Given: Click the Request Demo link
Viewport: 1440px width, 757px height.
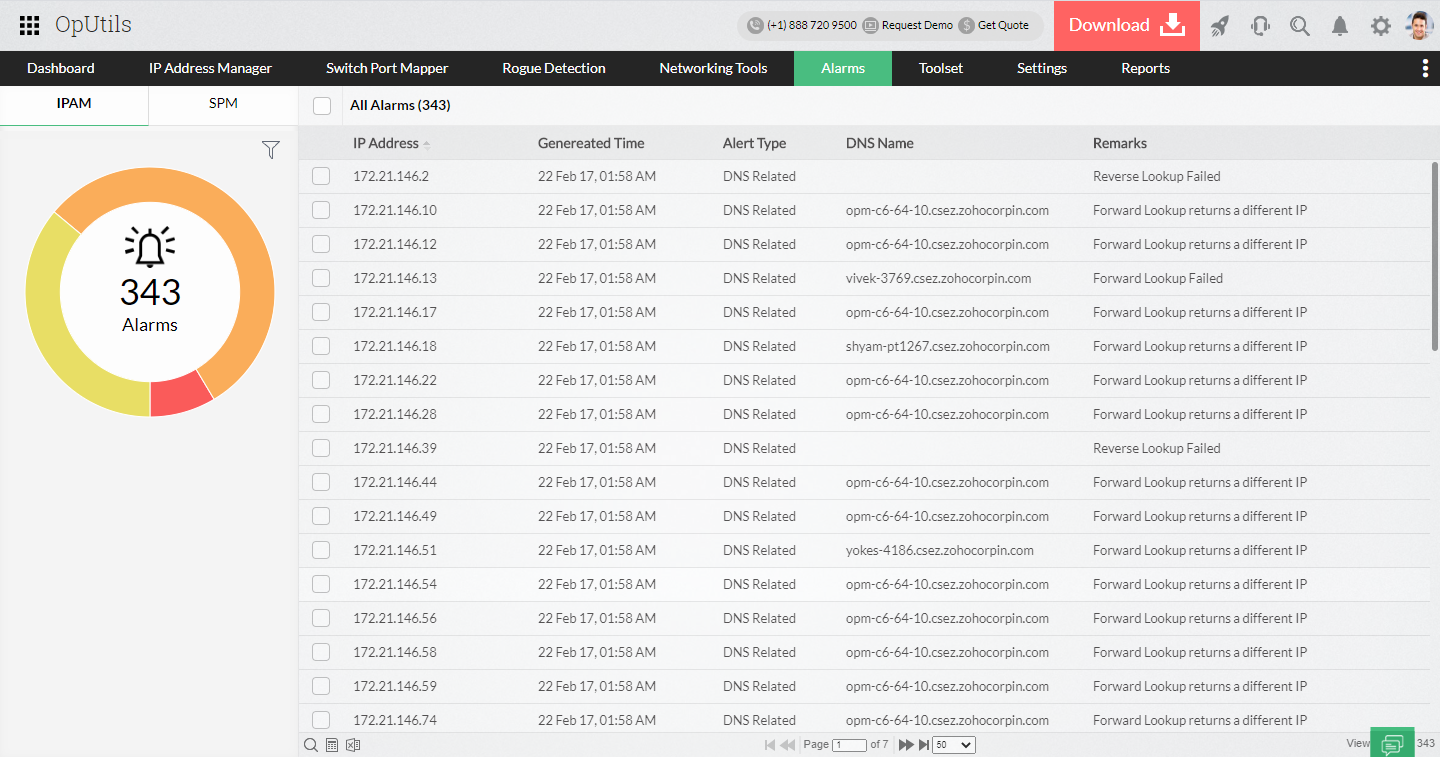Looking at the screenshot, I should click(x=917, y=26).
